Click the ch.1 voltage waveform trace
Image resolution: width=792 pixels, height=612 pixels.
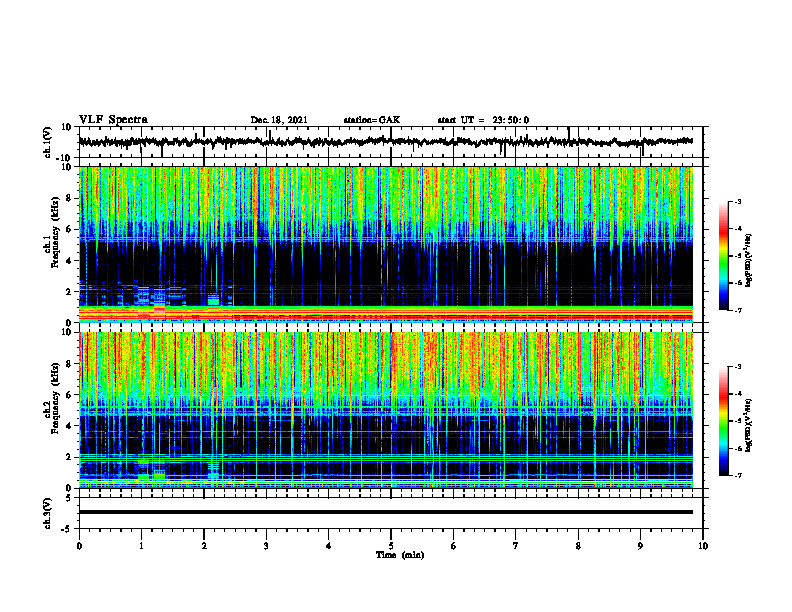click(385, 142)
